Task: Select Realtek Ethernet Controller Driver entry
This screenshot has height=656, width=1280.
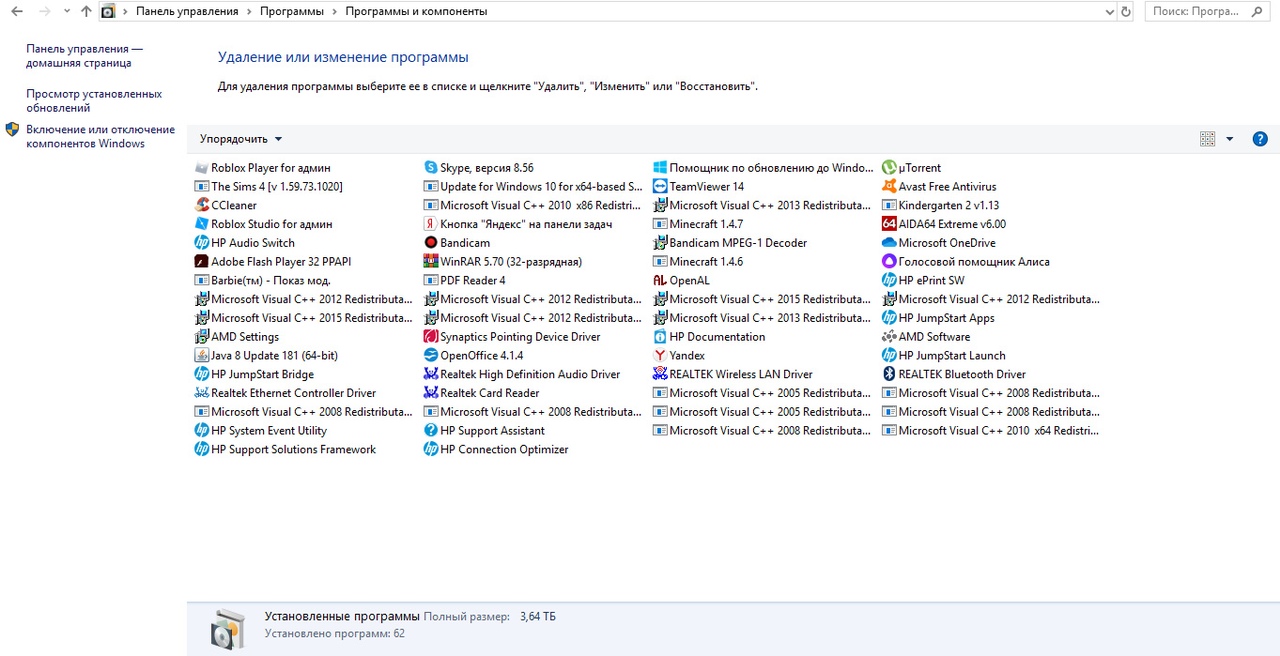Action: 285,393
